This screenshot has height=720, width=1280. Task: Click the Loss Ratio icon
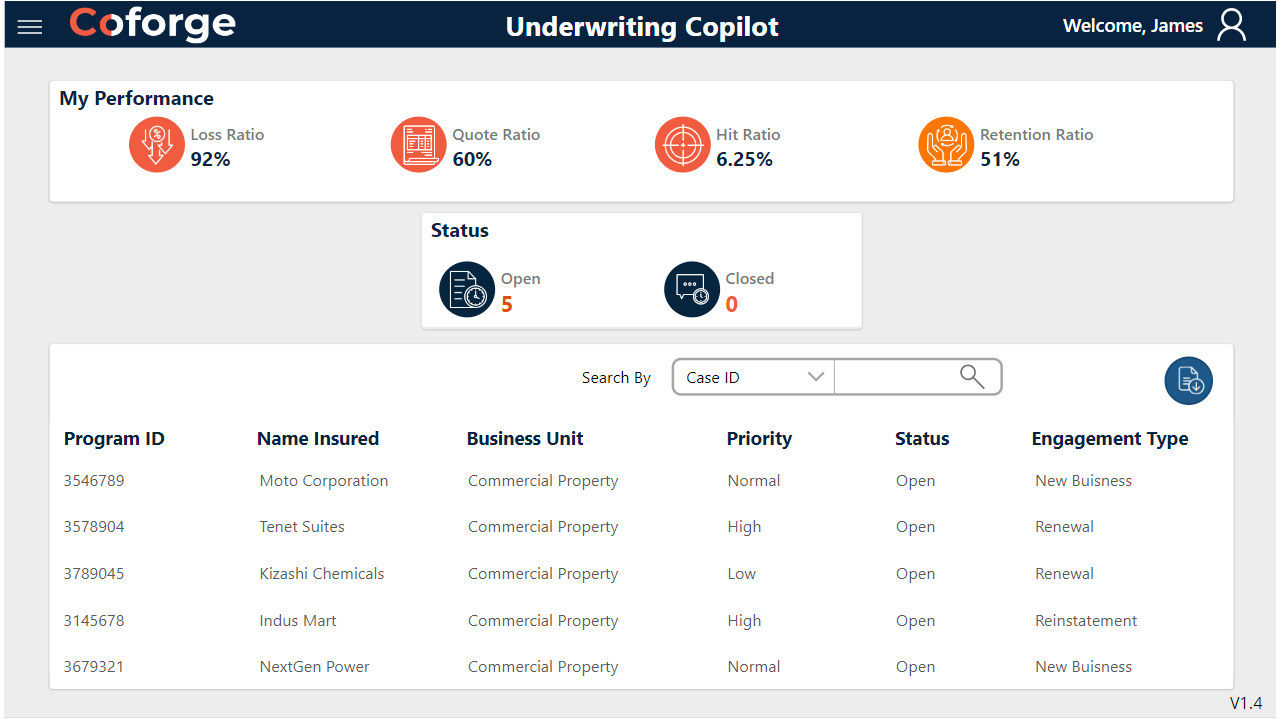pyautogui.click(x=157, y=145)
